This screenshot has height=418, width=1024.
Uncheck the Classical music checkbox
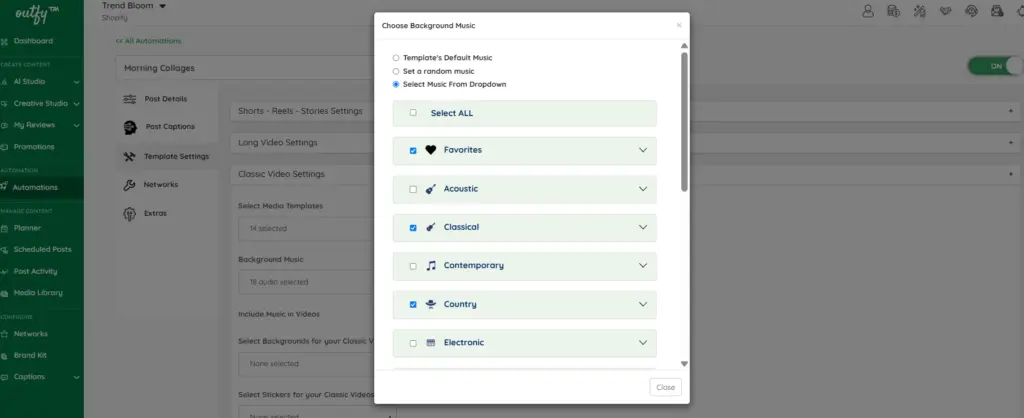pyautogui.click(x=413, y=228)
